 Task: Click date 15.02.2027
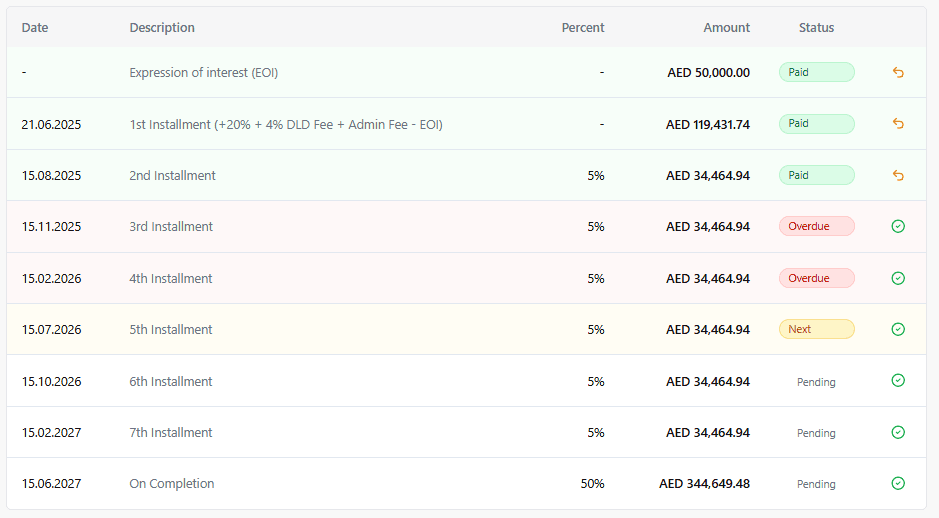52,432
